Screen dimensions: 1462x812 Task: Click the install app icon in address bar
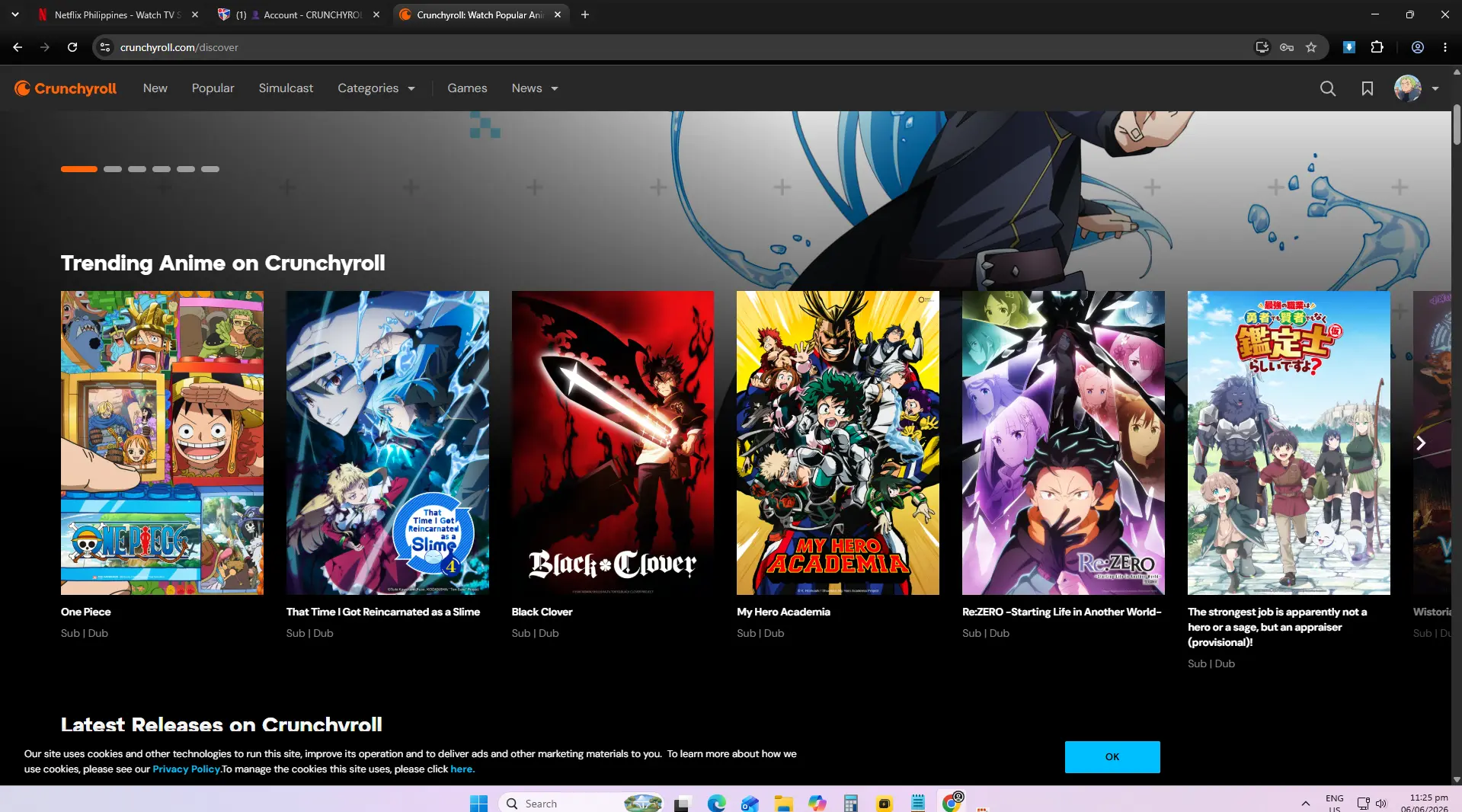tap(1262, 47)
